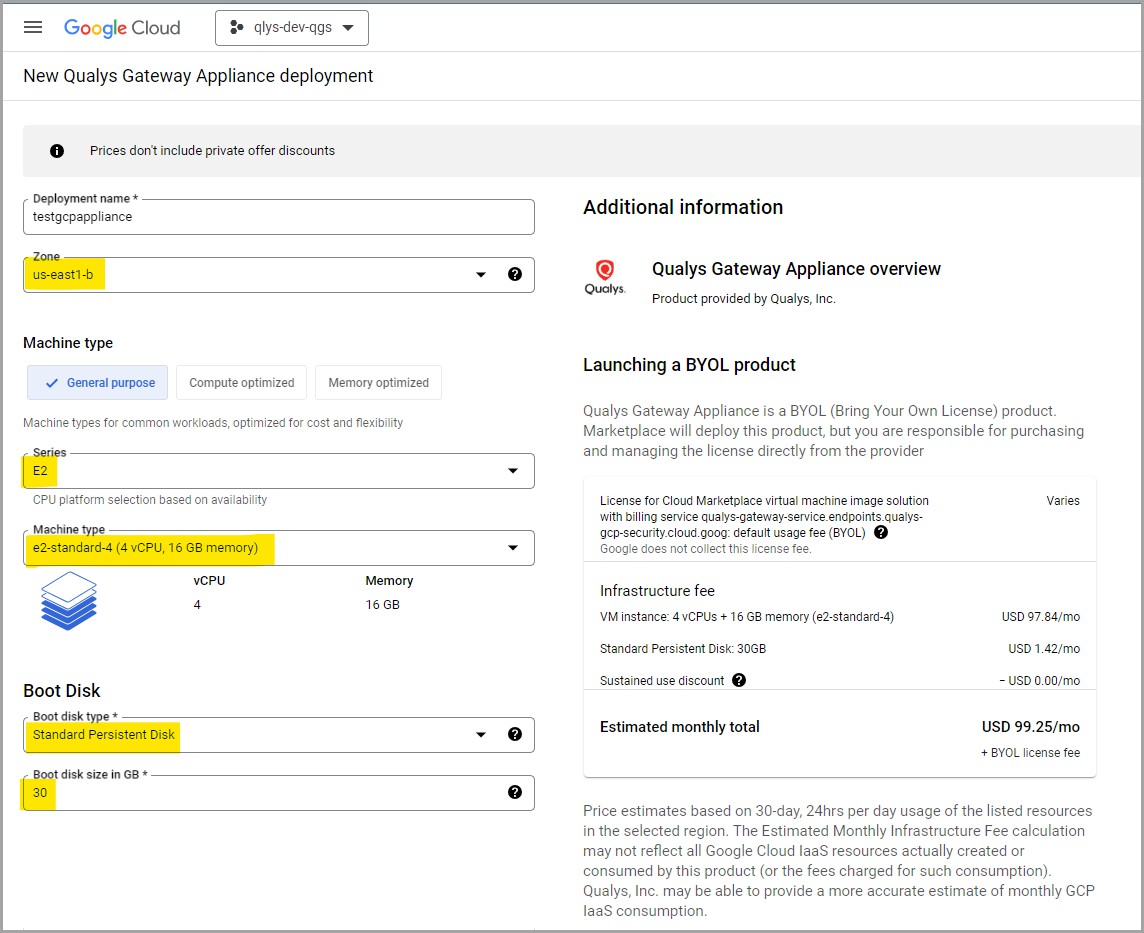Open the qlys-dev-qgs project selector

[292, 28]
